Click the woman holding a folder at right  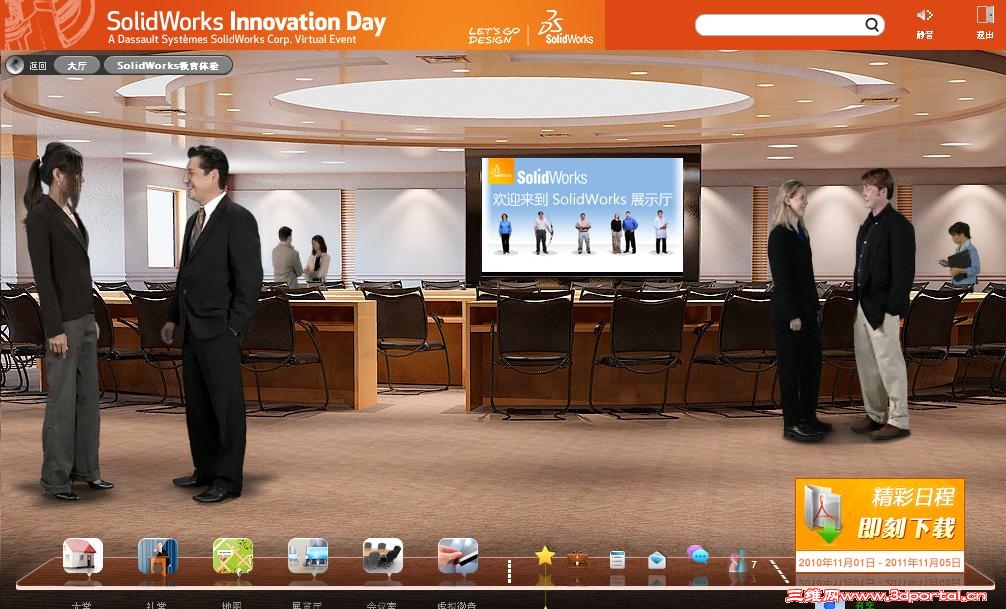pos(960,254)
